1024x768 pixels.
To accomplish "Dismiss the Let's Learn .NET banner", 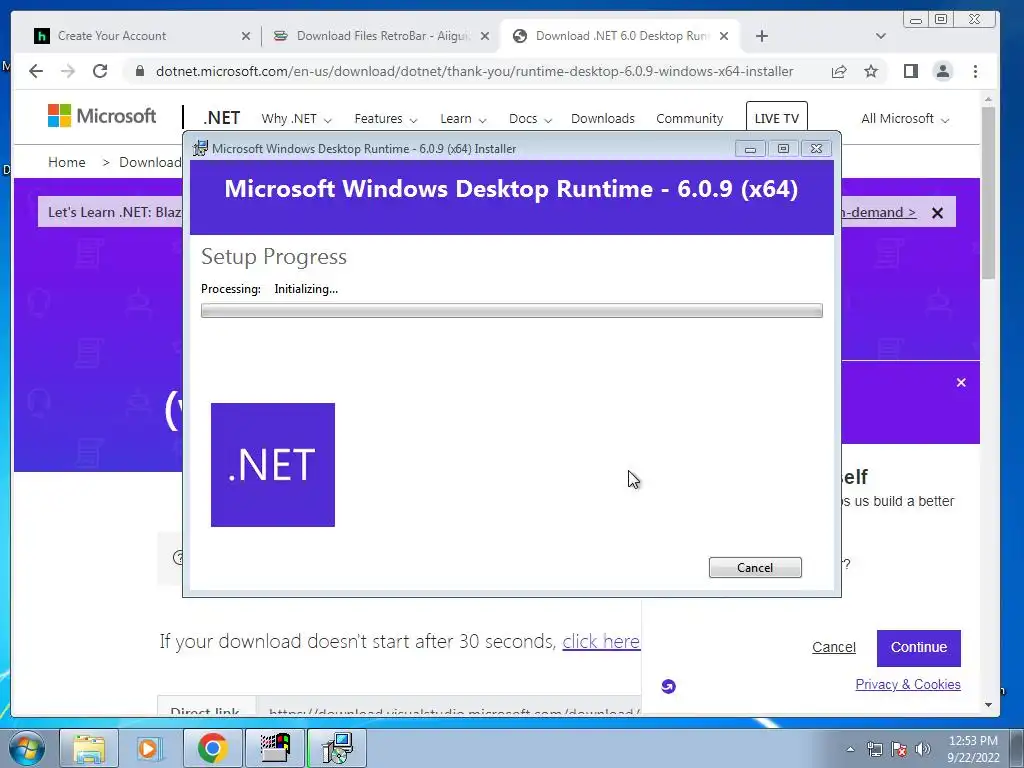I will point(937,213).
